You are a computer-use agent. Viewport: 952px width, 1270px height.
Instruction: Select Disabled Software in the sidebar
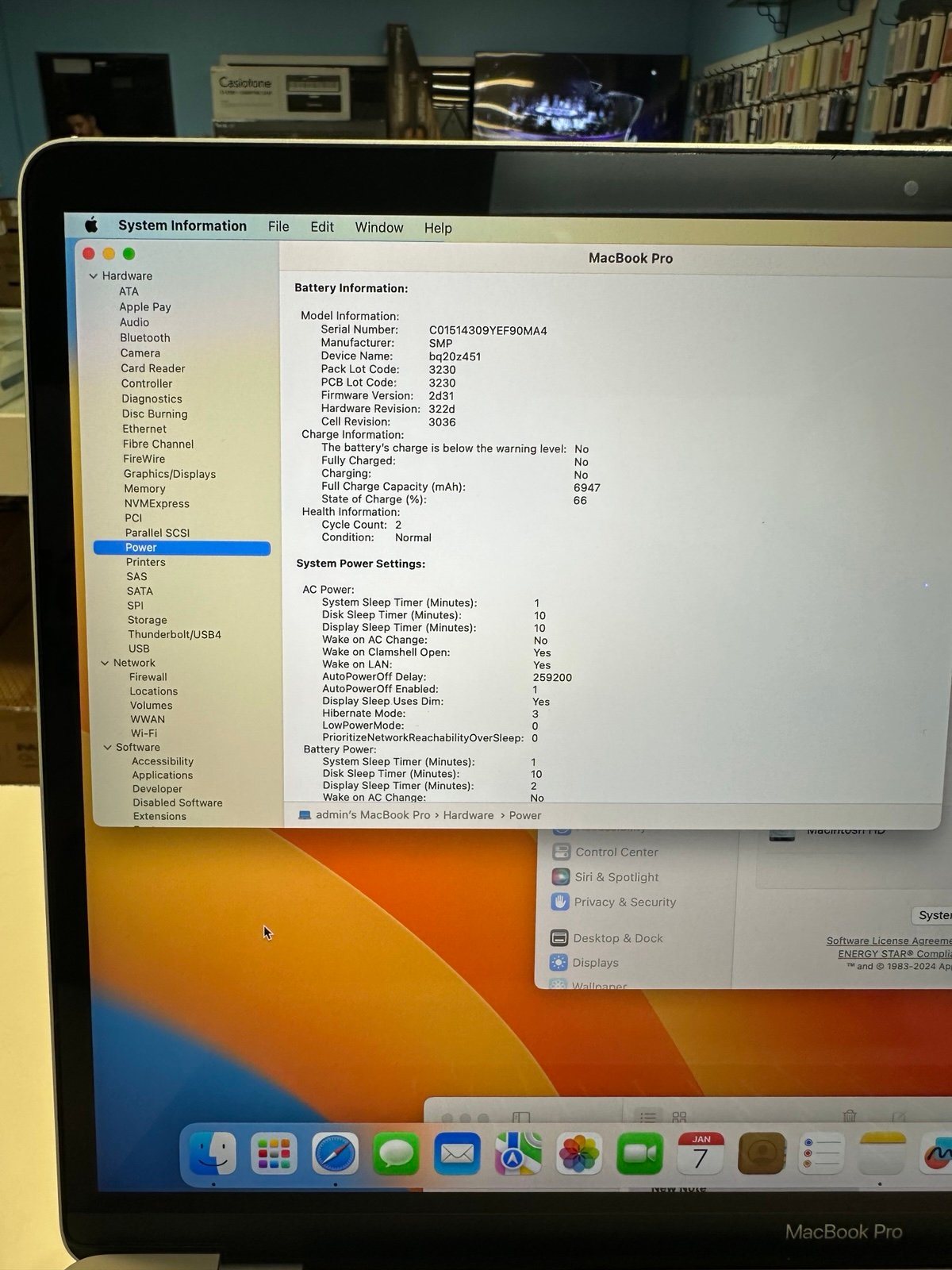pos(178,802)
